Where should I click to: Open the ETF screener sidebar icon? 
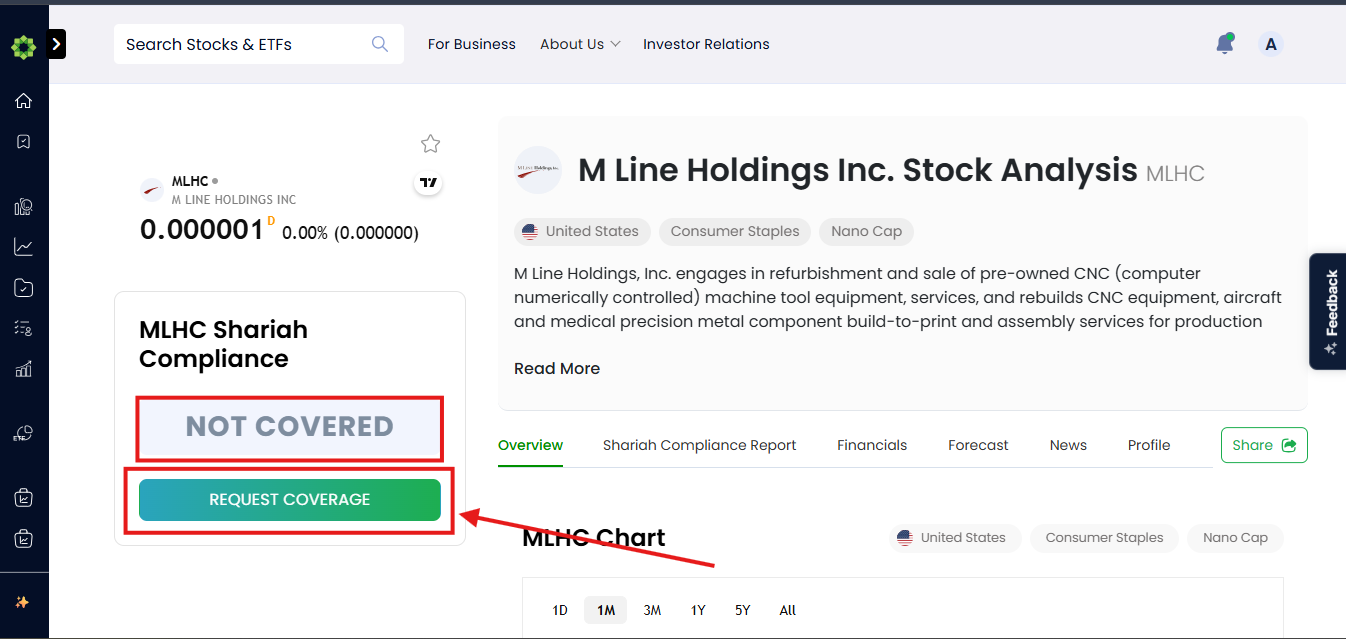(x=24, y=434)
